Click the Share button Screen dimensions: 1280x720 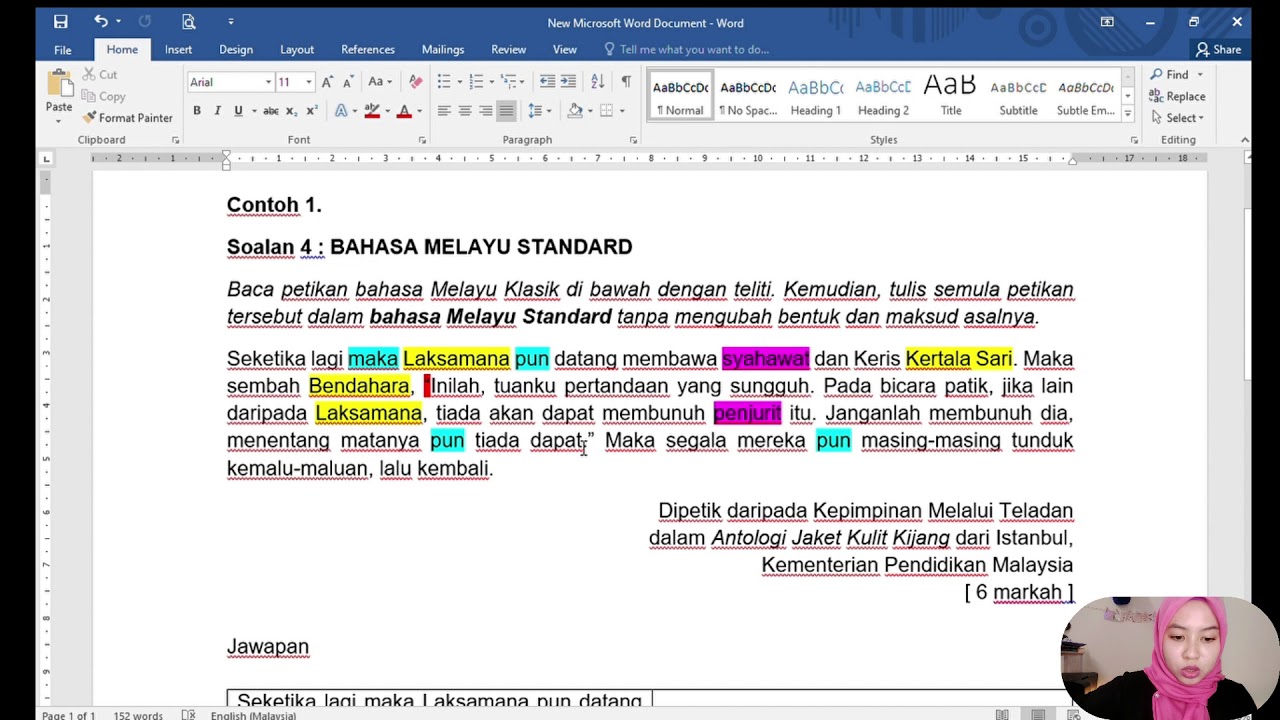tap(1219, 49)
